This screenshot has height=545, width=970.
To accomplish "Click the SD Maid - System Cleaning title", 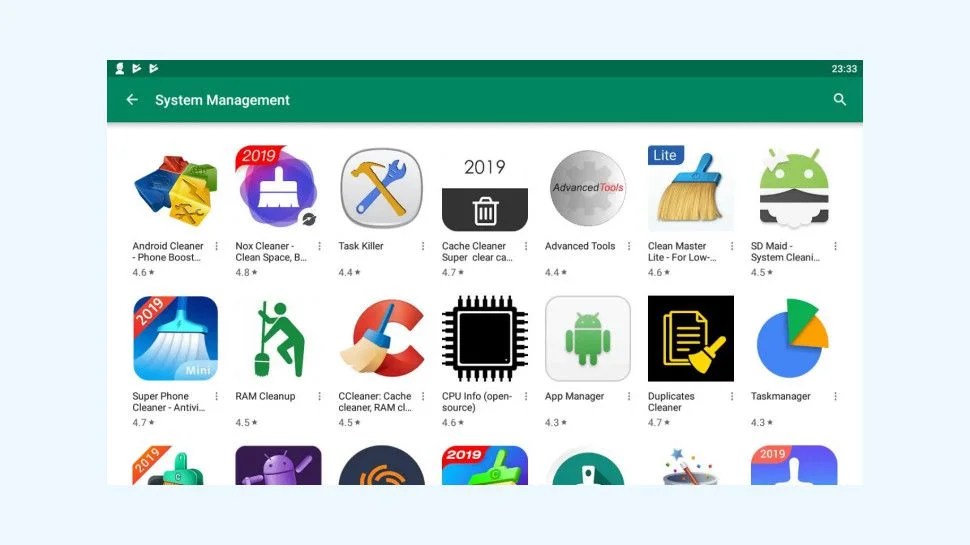I will (x=786, y=252).
